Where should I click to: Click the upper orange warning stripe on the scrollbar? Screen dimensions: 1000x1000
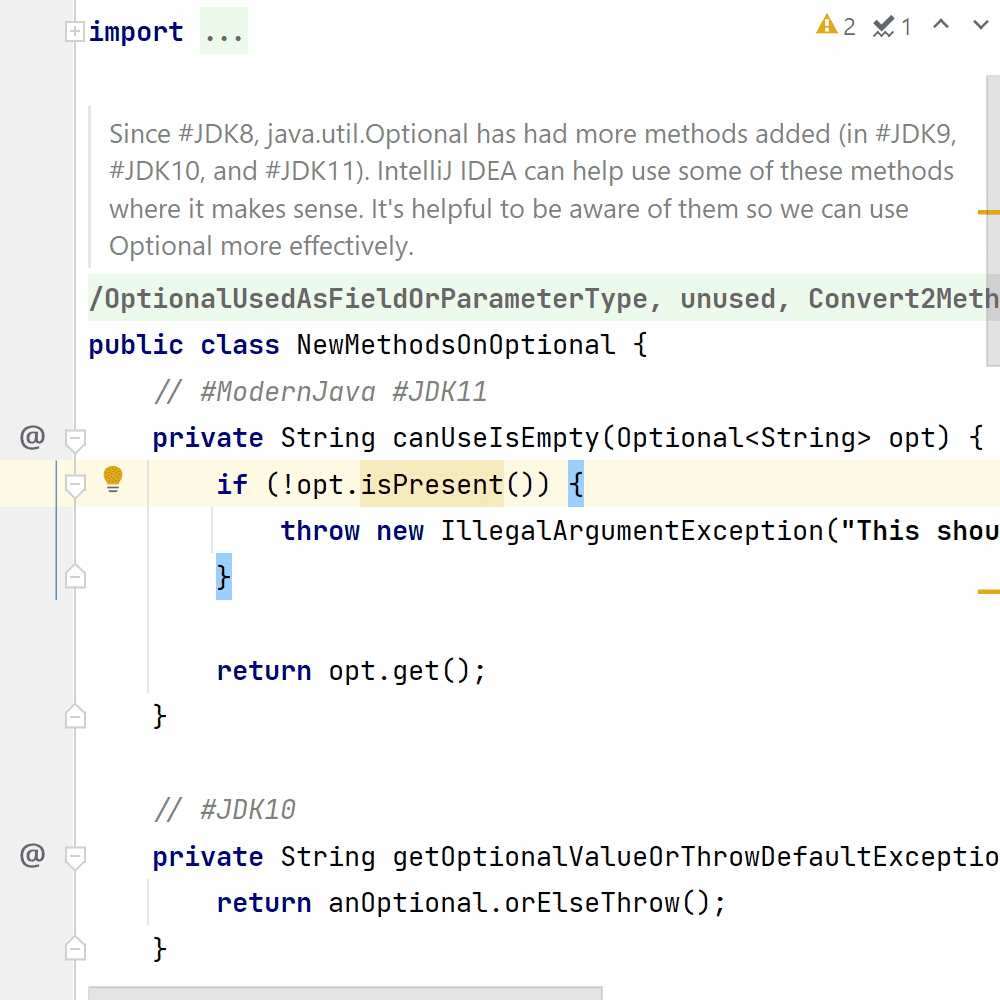(x=989, y=212)
